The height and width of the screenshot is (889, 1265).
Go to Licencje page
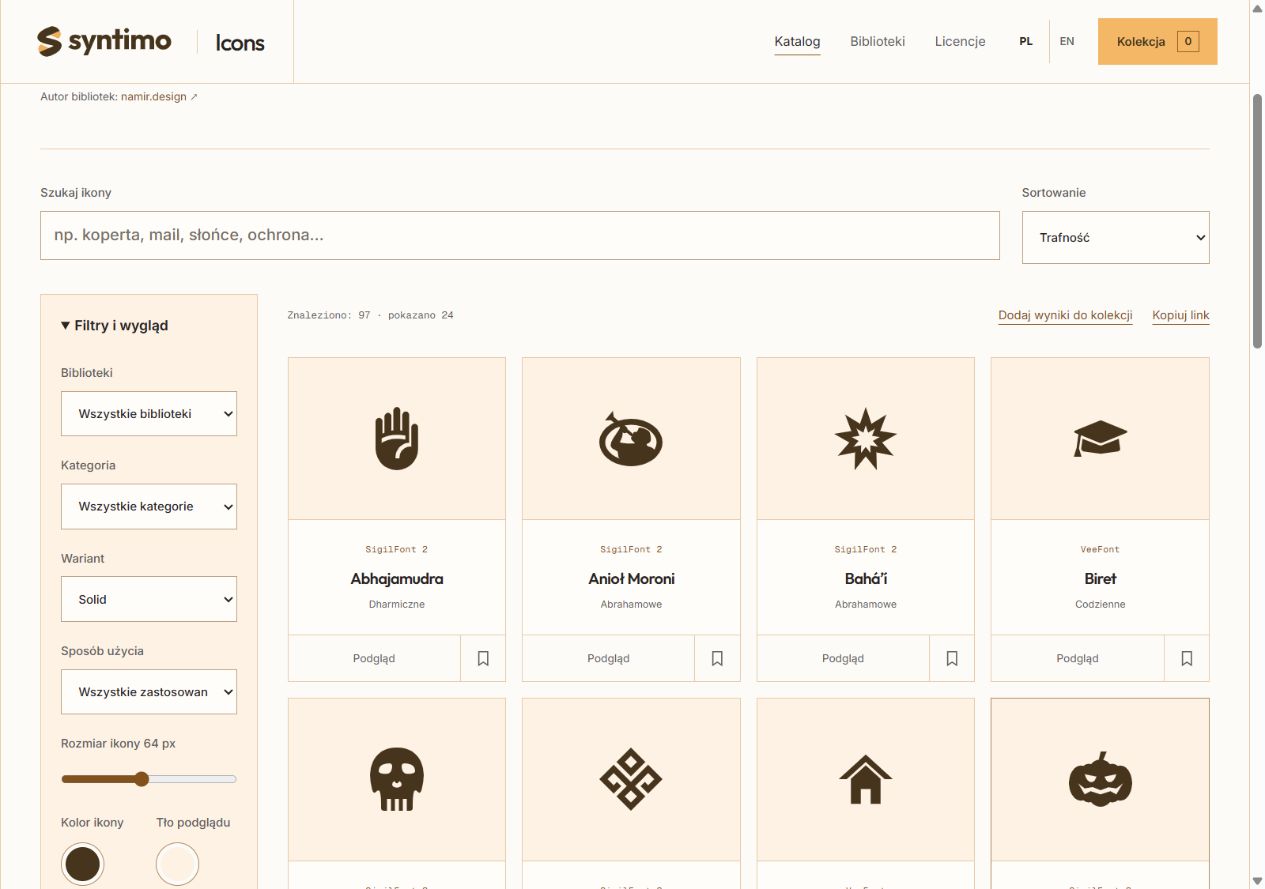click(960, 42)
